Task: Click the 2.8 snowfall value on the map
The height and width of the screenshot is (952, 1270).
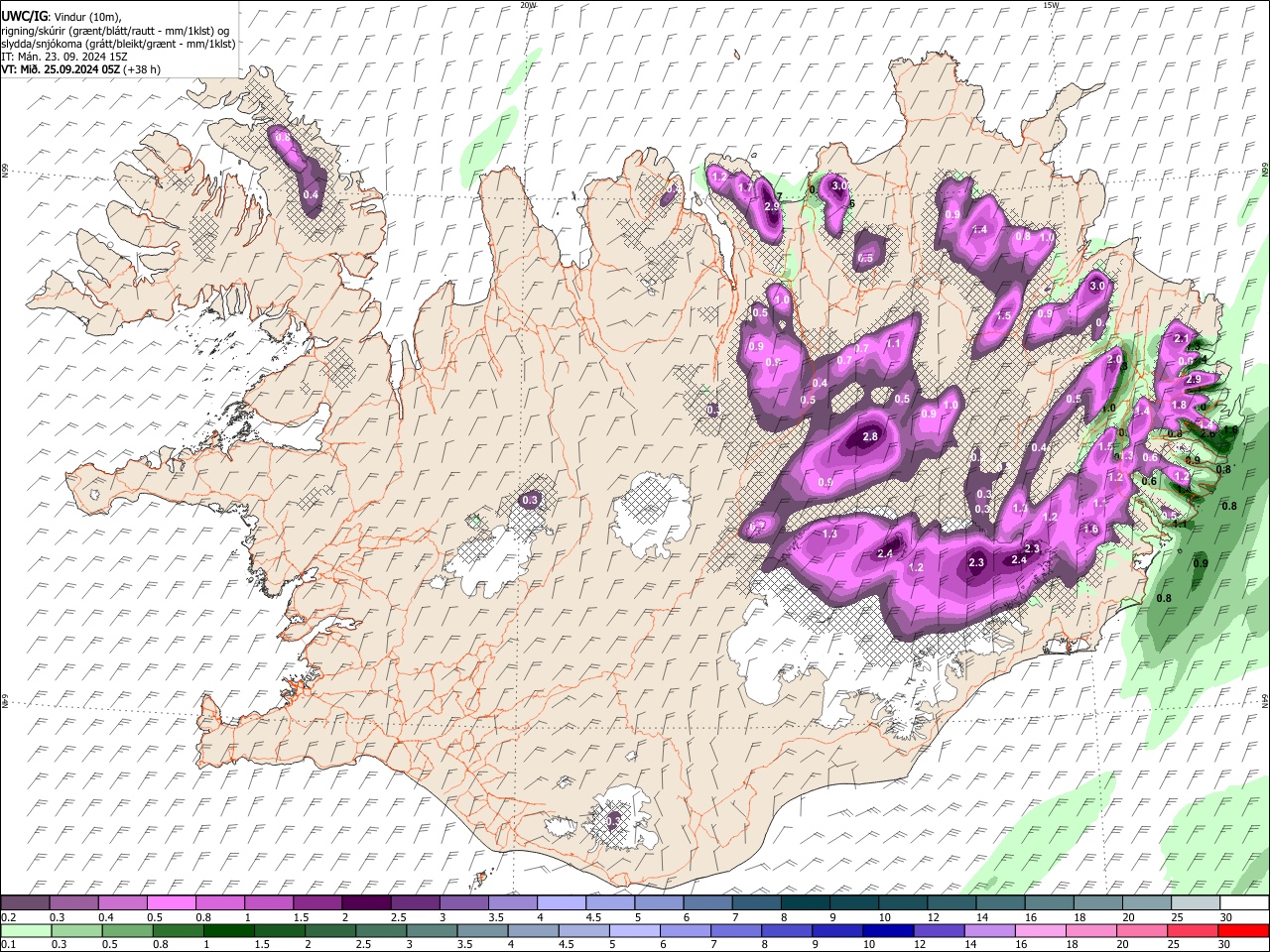Action: tap(871, 436)
